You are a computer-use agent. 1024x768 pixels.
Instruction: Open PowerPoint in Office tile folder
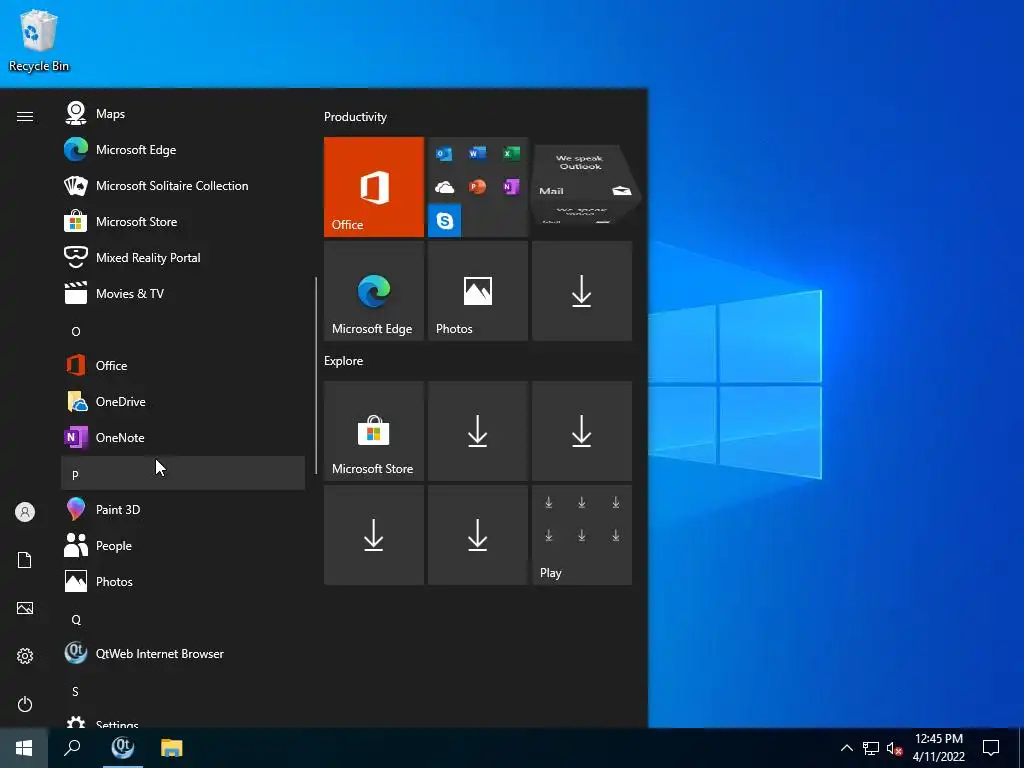pyautogui.click(x=477, y=187)
